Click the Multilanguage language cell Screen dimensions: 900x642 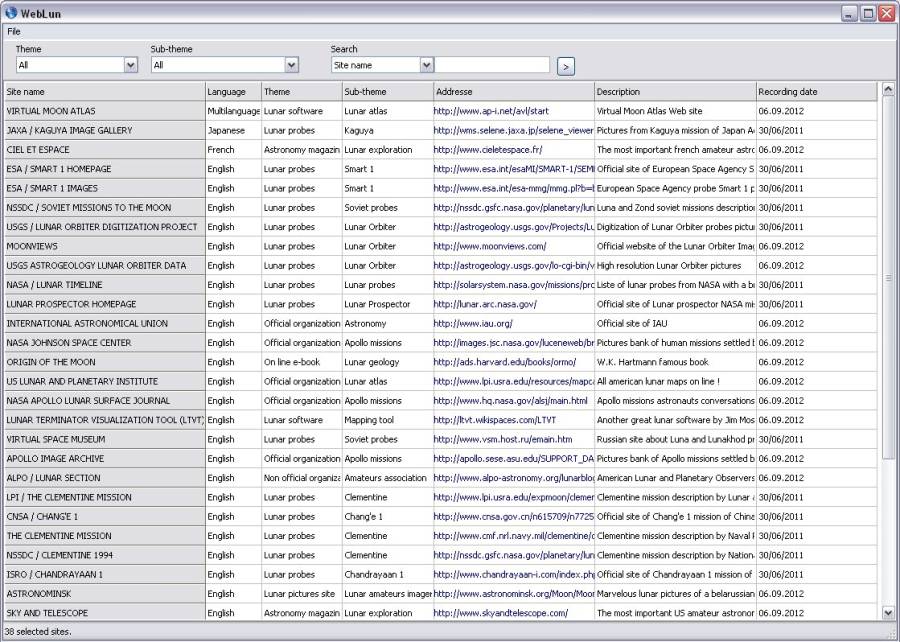[x=233, y=111]
